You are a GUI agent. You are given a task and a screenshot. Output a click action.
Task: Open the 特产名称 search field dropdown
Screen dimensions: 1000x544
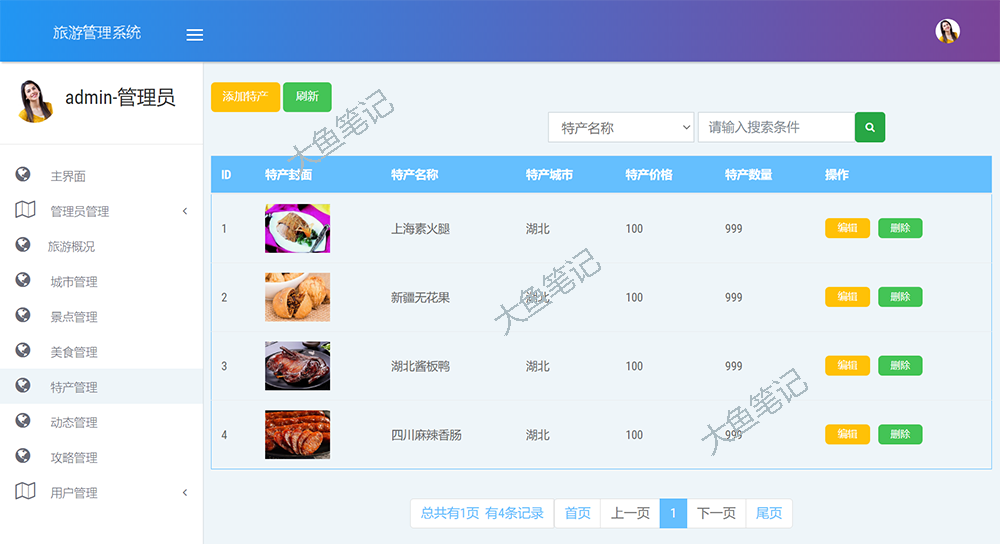click(621, 128)
